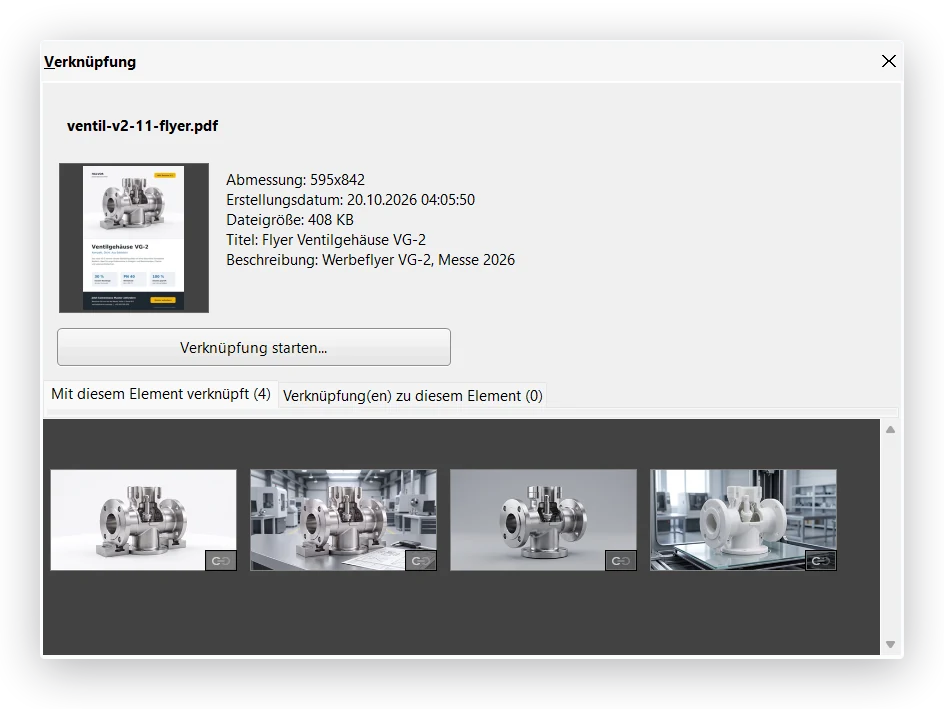Viewport: 944px width, 709px height.
Task: Open the white-background valve image thumbnail
Action: click(143, 519)
